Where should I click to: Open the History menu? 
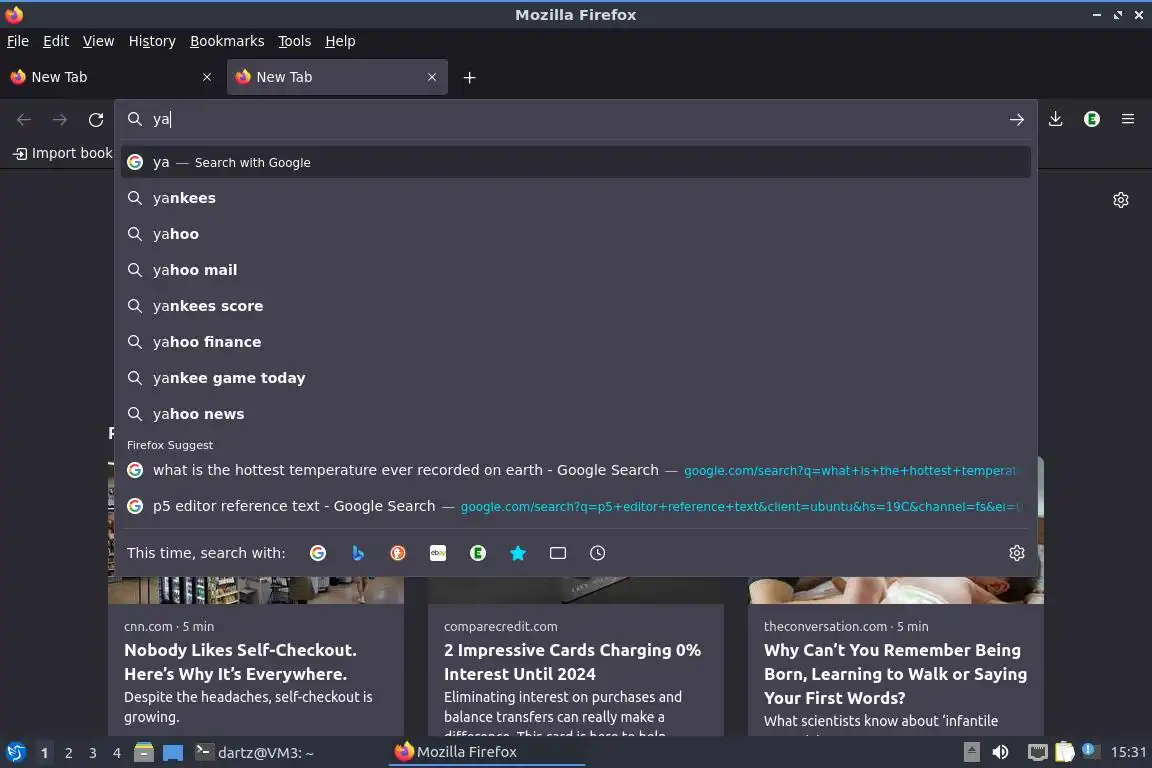point(152,41)
